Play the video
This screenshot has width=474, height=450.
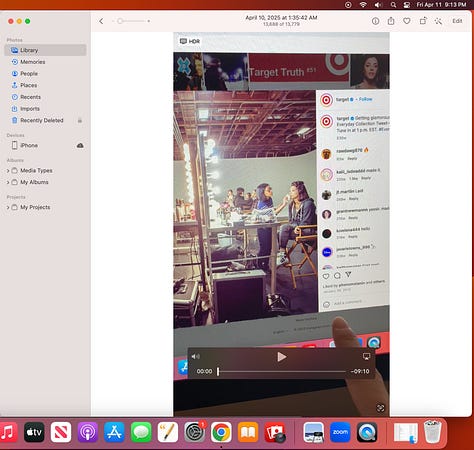coord(282,357)
